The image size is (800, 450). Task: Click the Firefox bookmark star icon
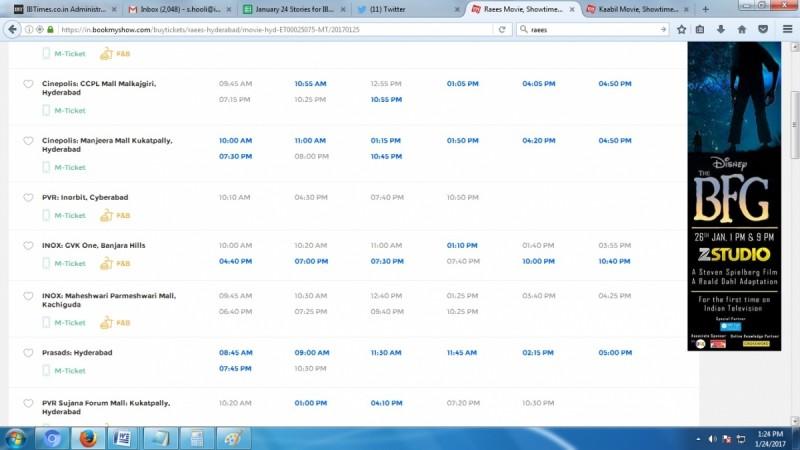pyautogui.click(x=681, y=29)
